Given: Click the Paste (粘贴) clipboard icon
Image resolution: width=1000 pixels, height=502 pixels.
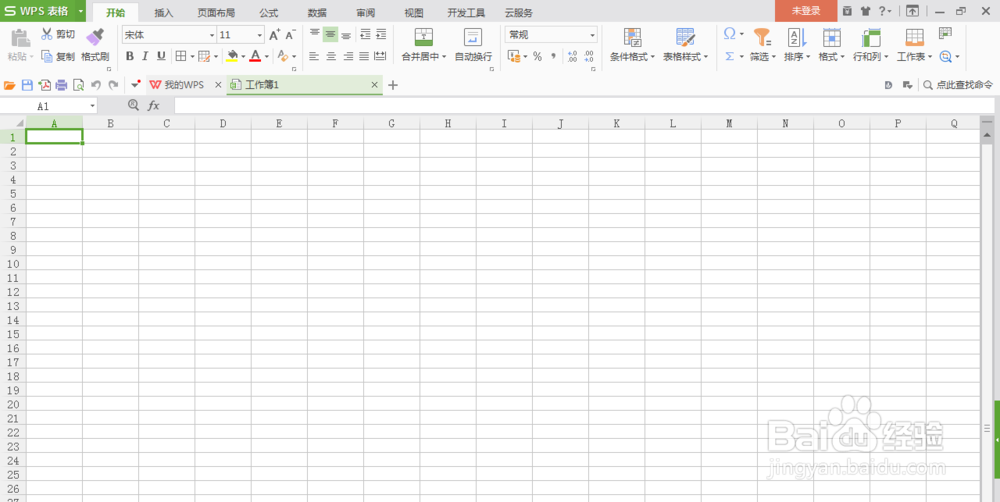Looking at the screenshot, I should (20, 37).
